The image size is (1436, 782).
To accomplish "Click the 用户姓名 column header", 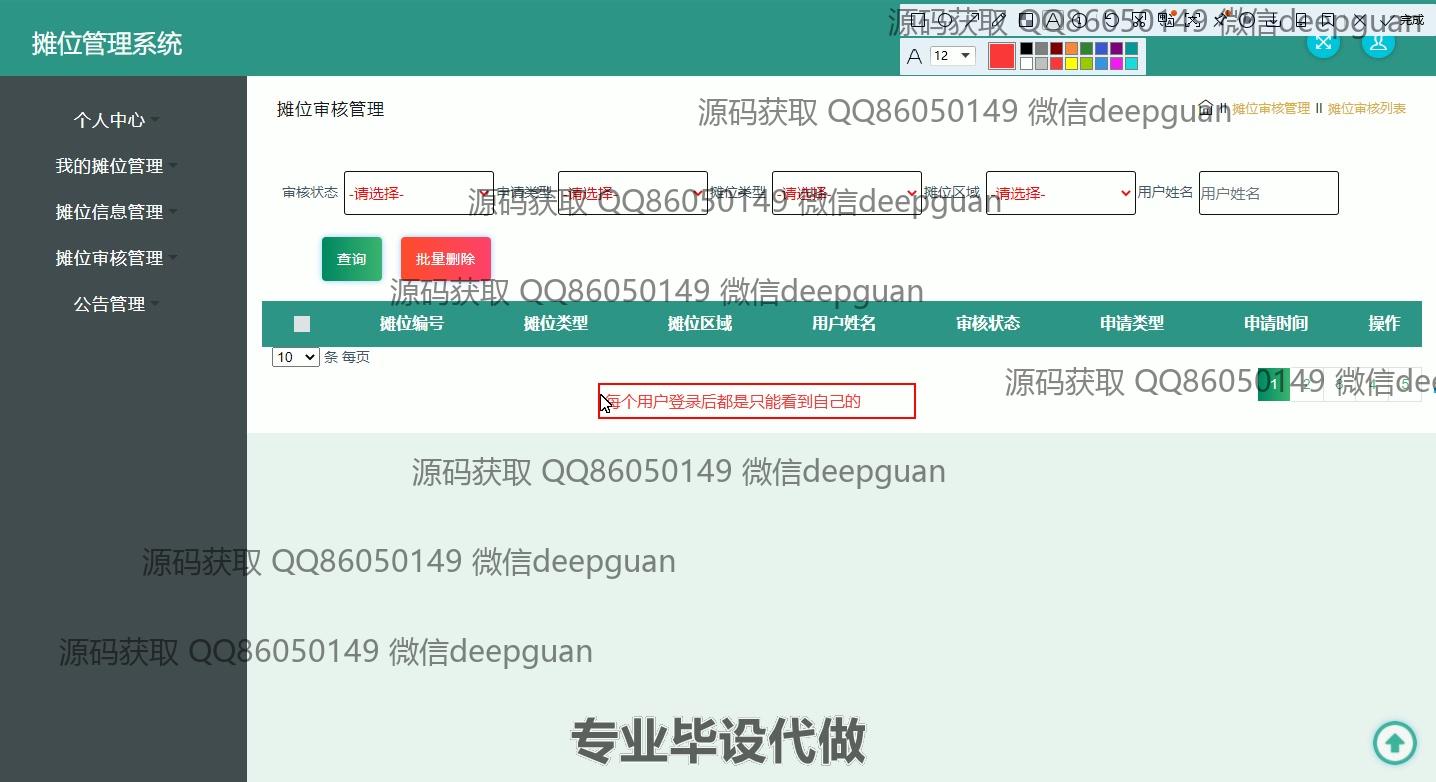I will point(844,323).
